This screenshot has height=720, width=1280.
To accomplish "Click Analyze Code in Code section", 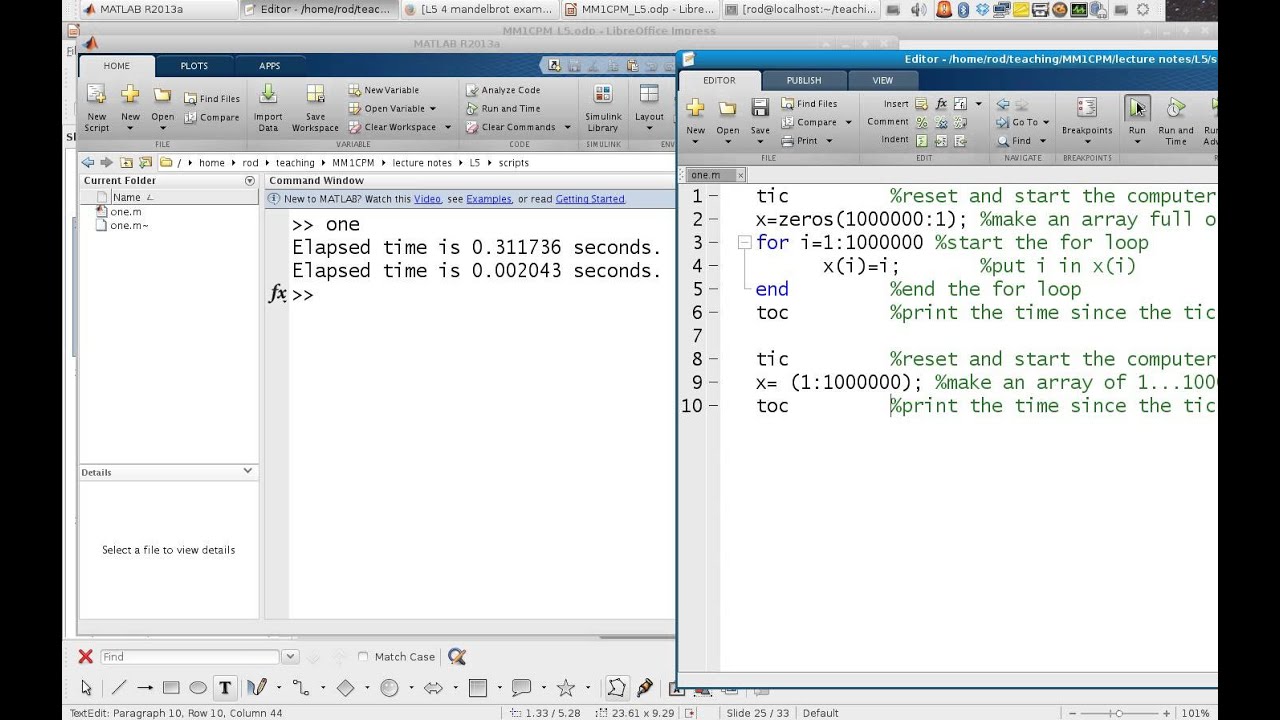I will point(503,90).
